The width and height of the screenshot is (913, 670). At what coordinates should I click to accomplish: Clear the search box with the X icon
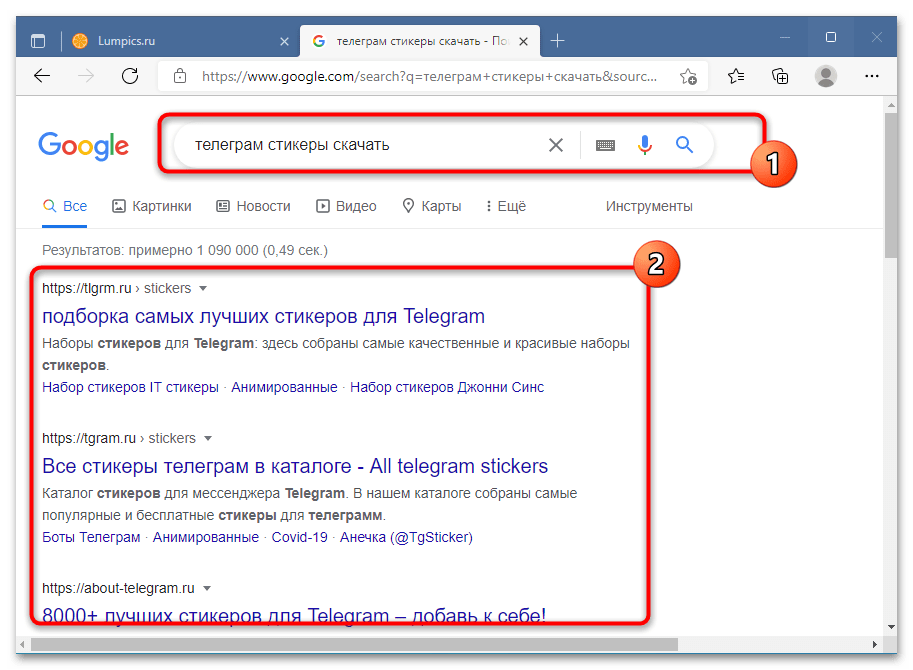(x=556, y=145)
